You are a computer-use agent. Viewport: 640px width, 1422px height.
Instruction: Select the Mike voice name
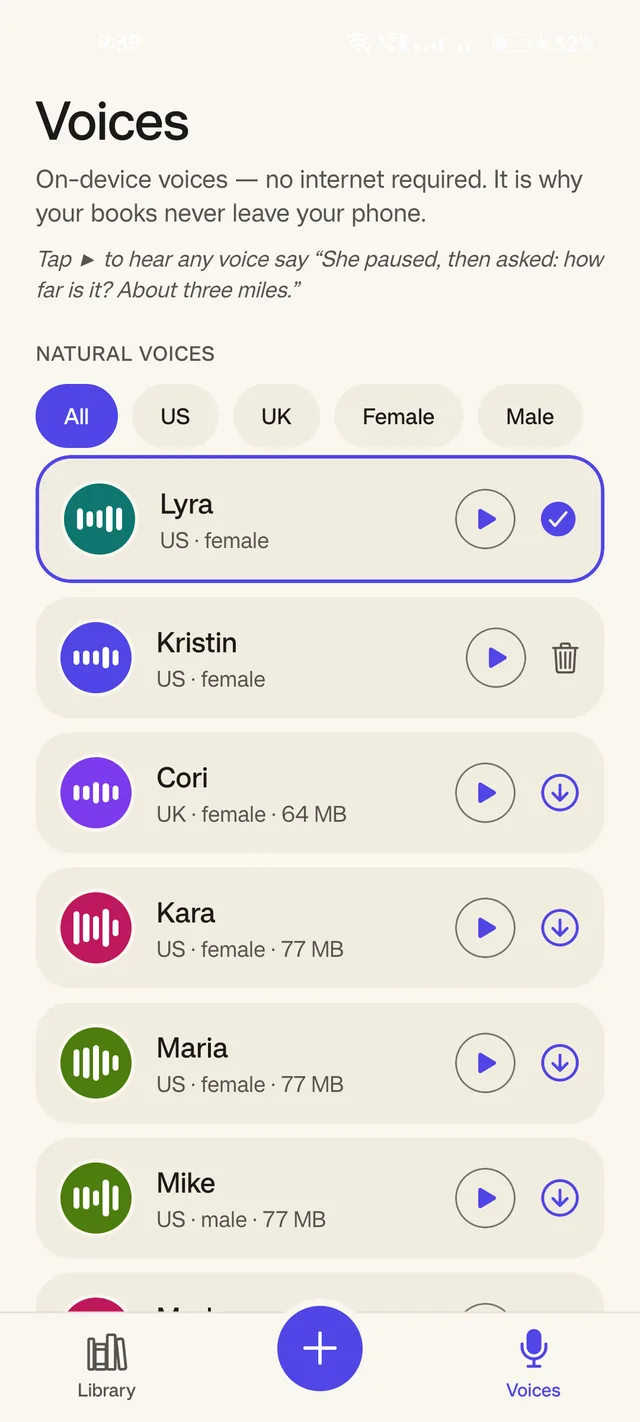186,1183
